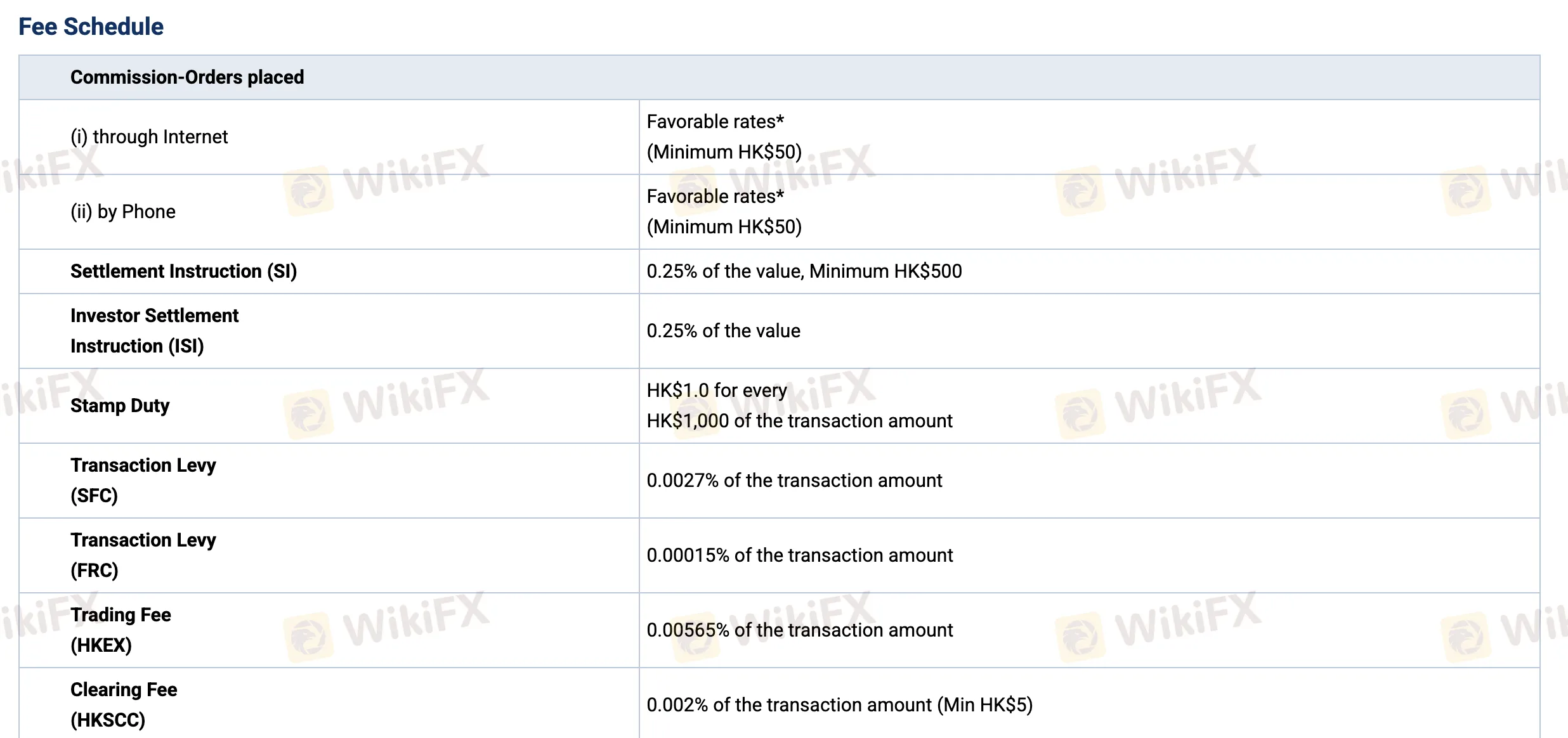Click 'Minimum HK$50' under by Phone
Image resolution: width=1568 pixels, height=738 pixels.
724,227
